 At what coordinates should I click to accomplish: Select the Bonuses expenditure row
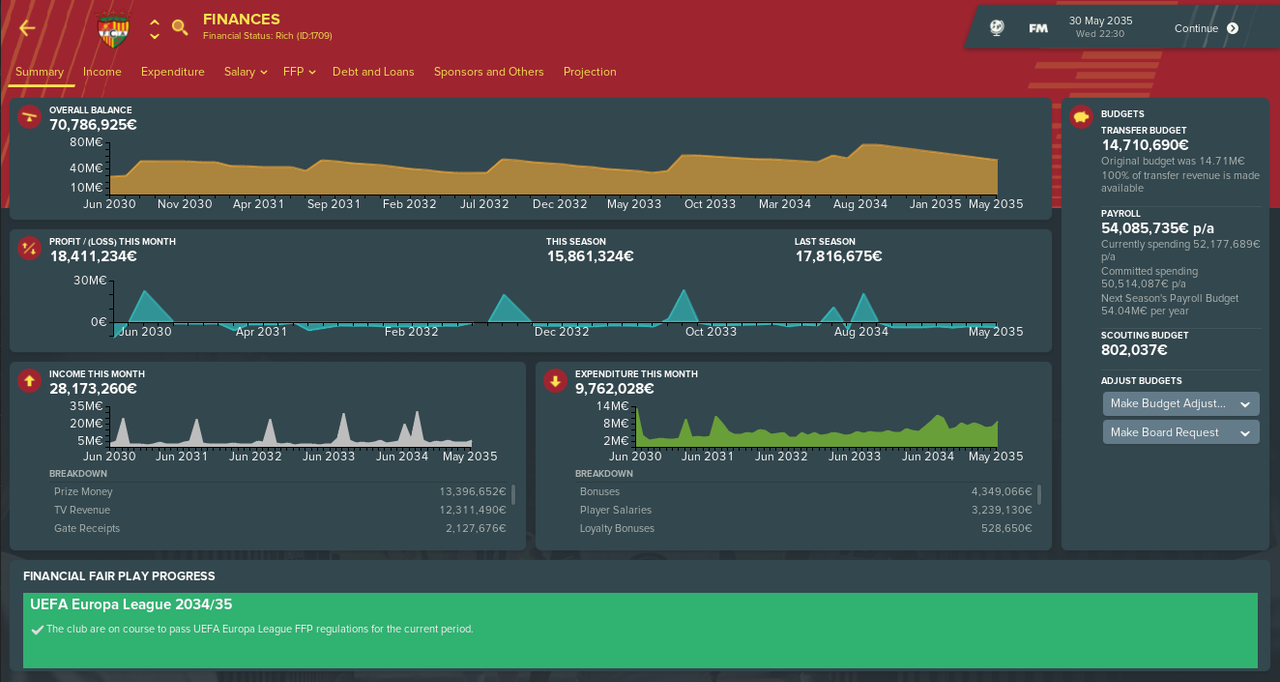pyautogui.click(x=805, y=492)
